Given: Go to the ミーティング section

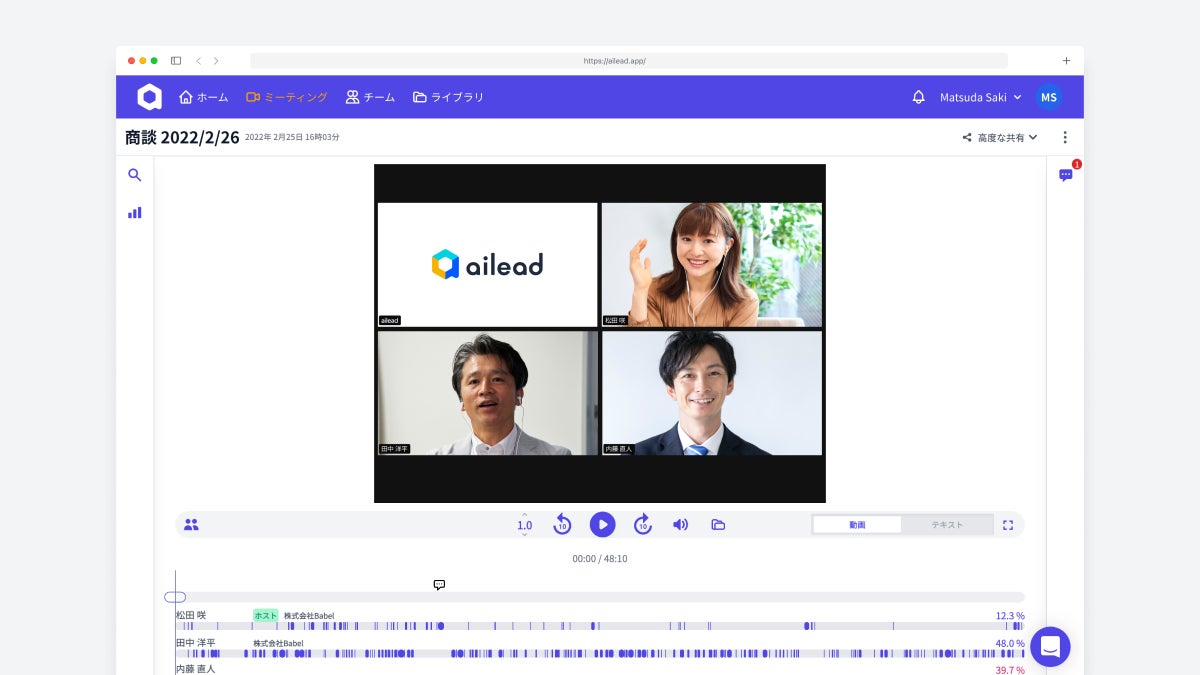Looking at the screenshot, I should [x=287, y=97].
